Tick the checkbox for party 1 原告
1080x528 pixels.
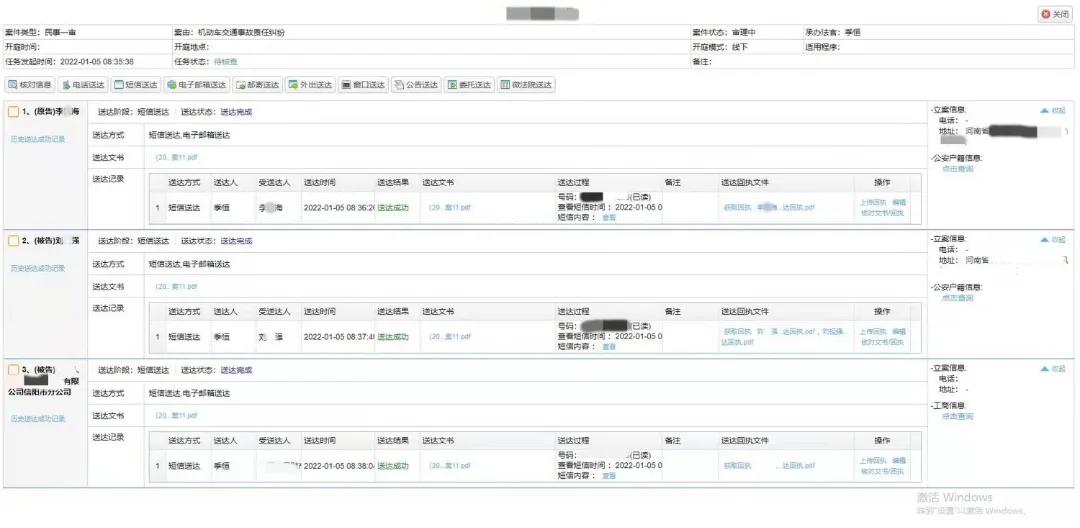coord(13,112)
